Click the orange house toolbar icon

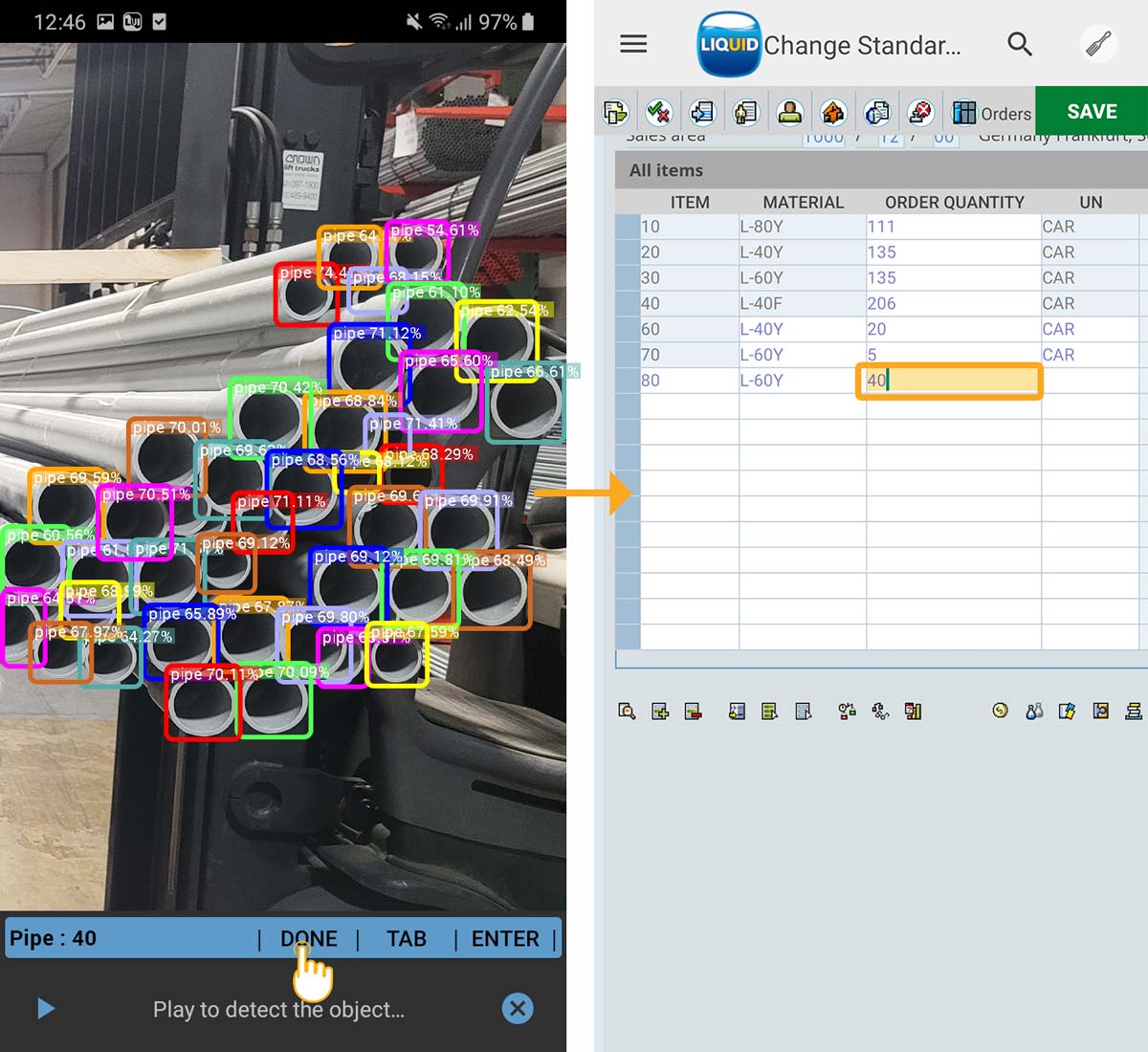[x=833, y=113]
